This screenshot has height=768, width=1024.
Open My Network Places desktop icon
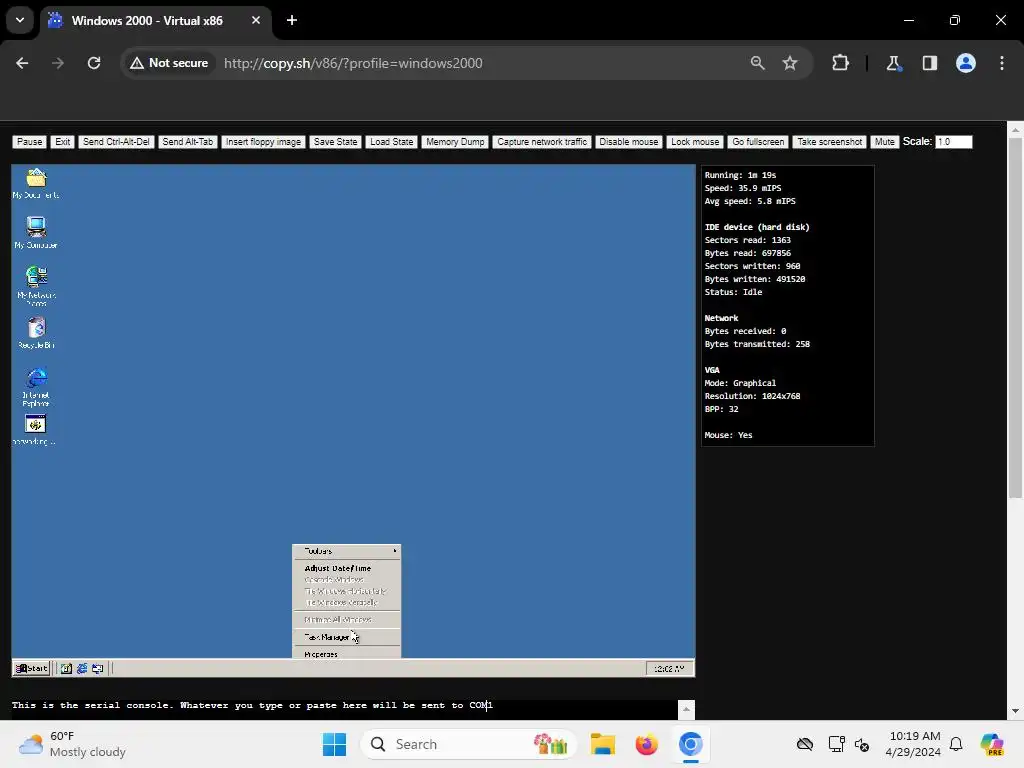[x=36, y=285]
